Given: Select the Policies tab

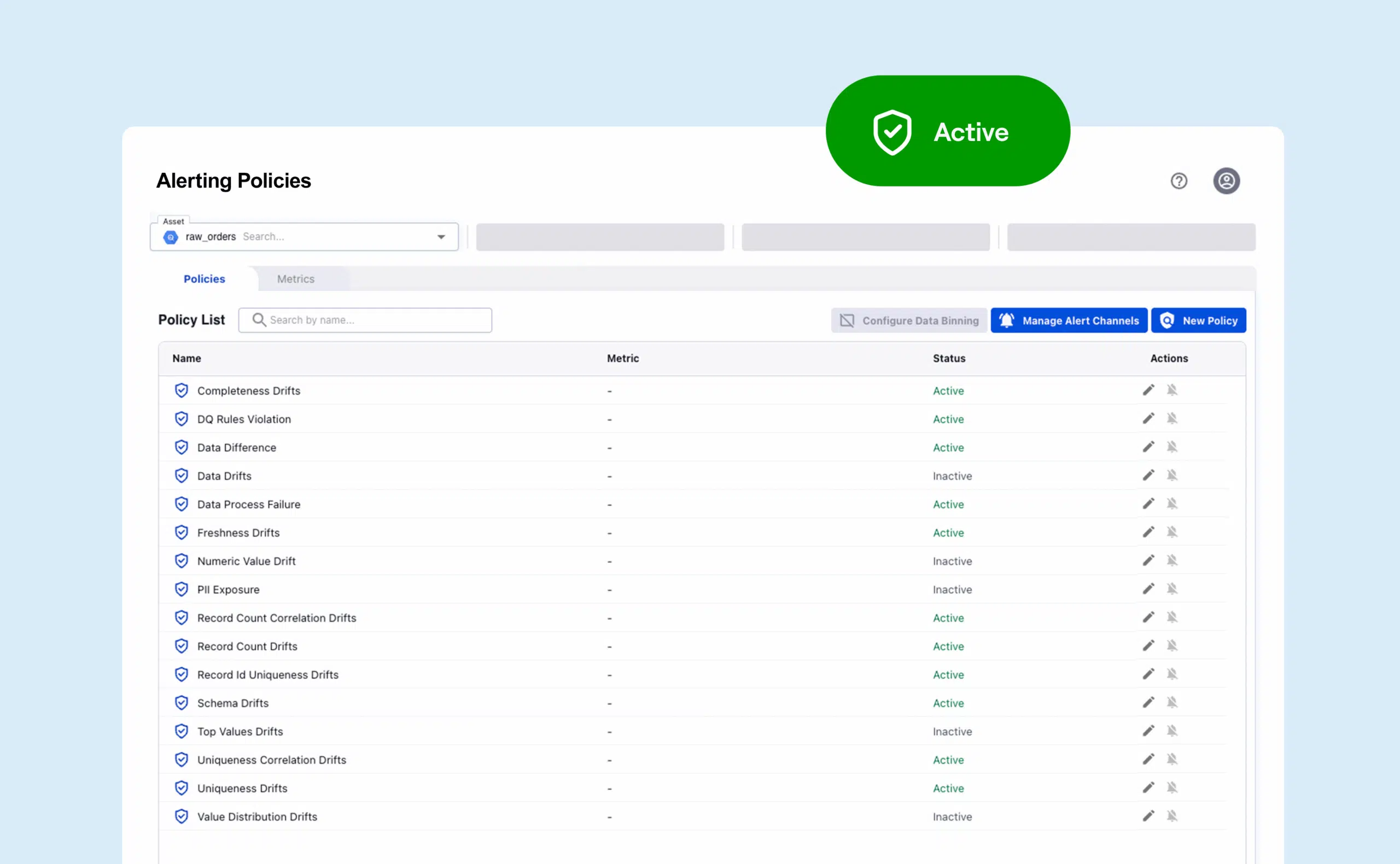Looking at the screenshot, I should pyautogui.click(x=203, y=279).
